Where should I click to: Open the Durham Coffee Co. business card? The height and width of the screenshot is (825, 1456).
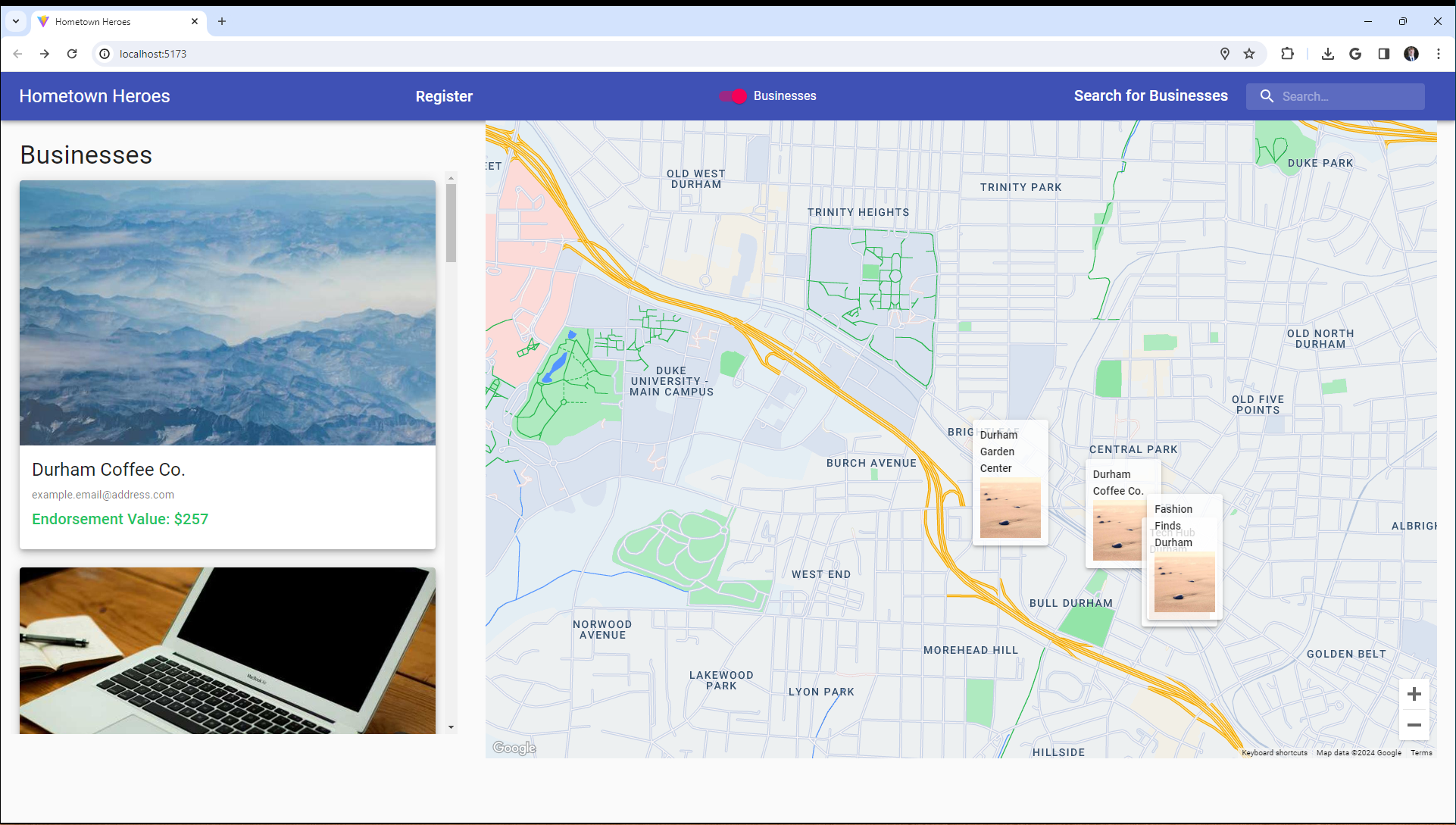[x=227, y=364]
